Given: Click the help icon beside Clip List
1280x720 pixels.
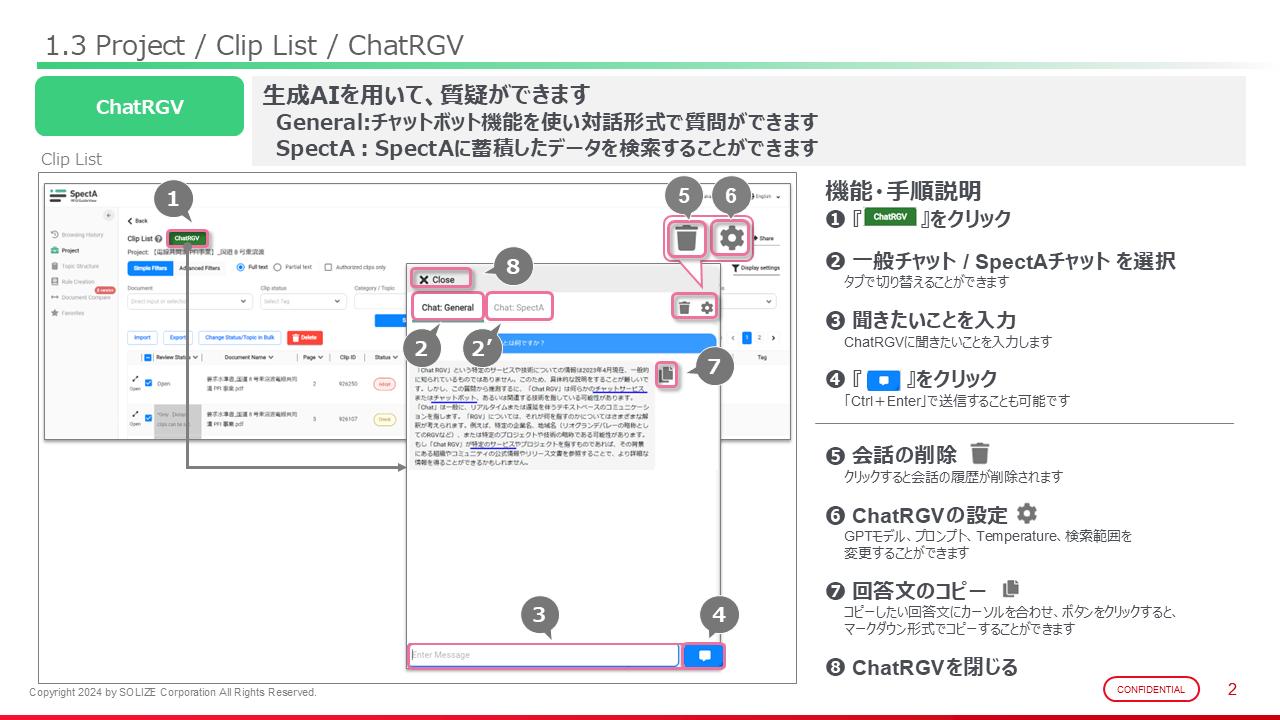Looking at the screenshot, I should 159,239.
